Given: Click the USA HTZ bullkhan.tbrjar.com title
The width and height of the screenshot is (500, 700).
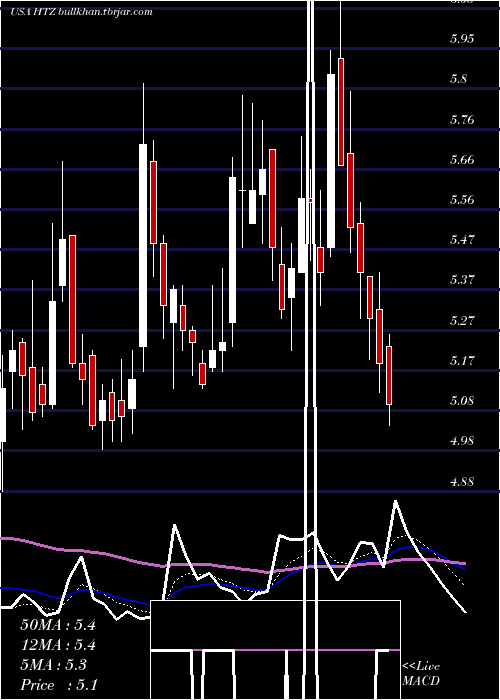Looking at the screenshot, I should click(81, 12).
